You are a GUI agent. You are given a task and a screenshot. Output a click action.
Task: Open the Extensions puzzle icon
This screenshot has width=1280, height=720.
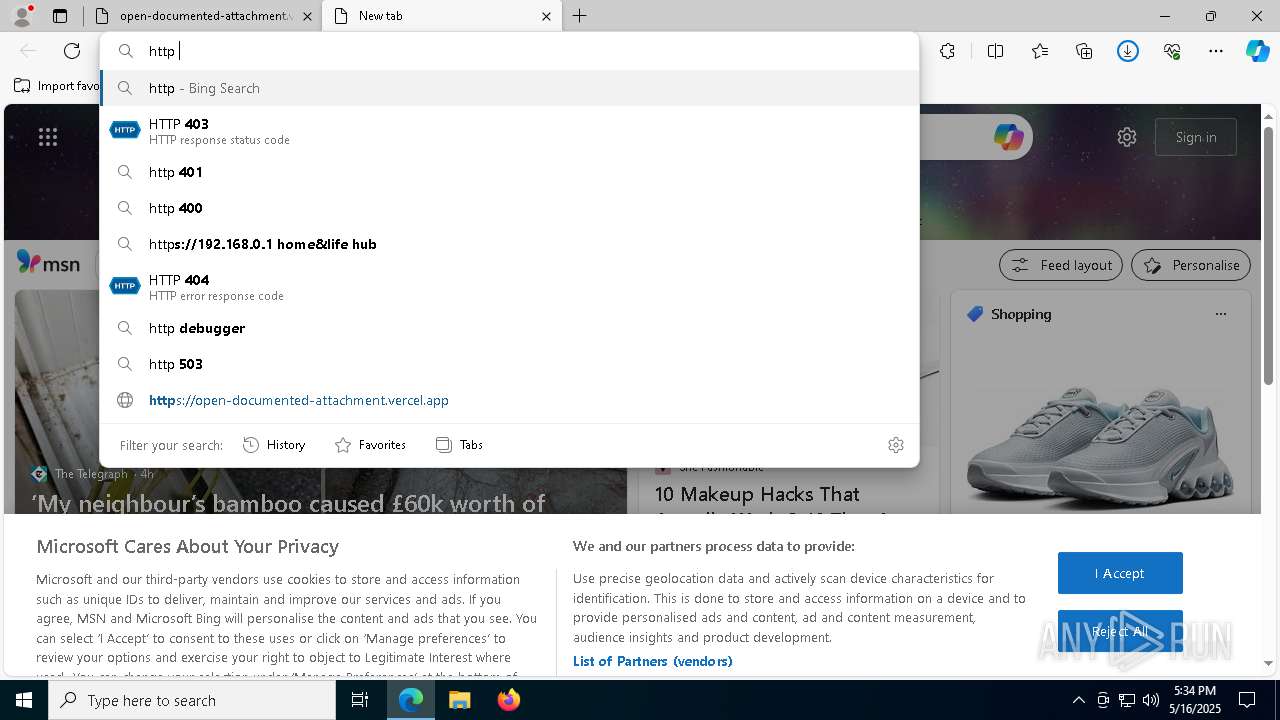(947, 51)
